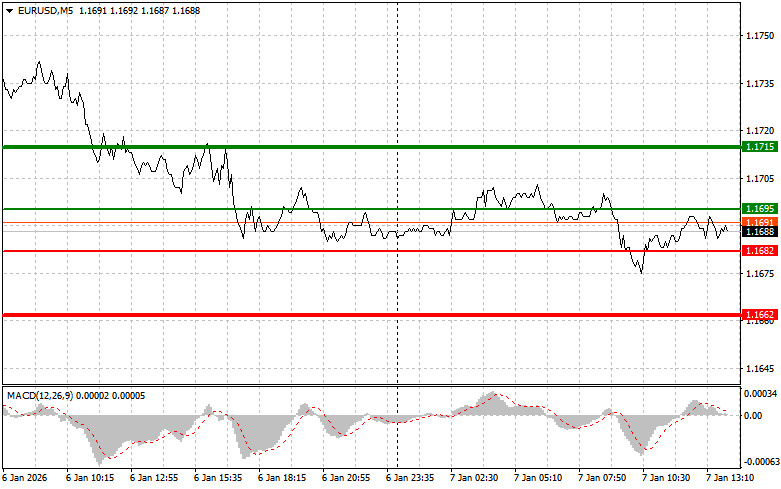Viewport: 781px width, 489px height.
Task: Click the orange 1.1691 price label
Action: point(760,222)
